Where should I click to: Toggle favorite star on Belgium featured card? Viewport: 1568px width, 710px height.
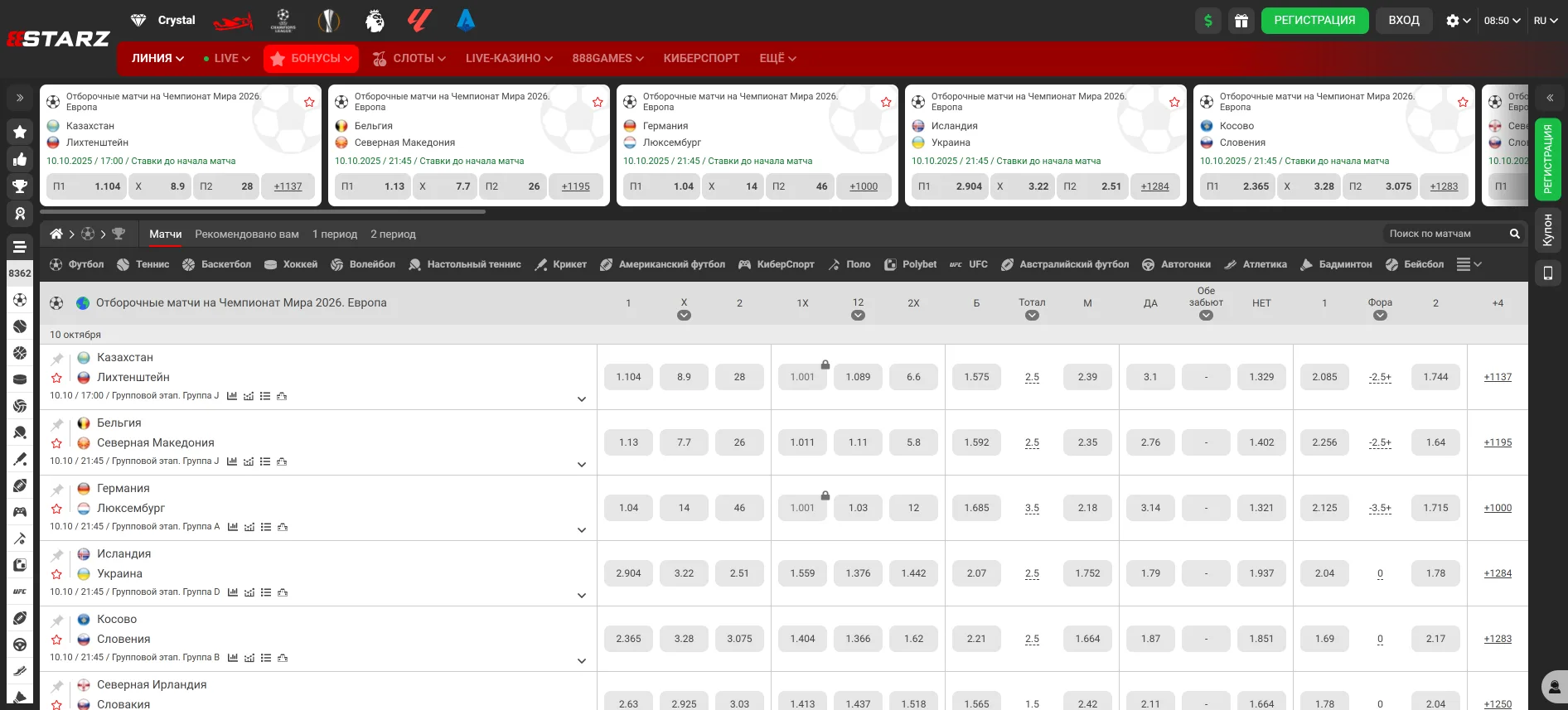point(598,102)
